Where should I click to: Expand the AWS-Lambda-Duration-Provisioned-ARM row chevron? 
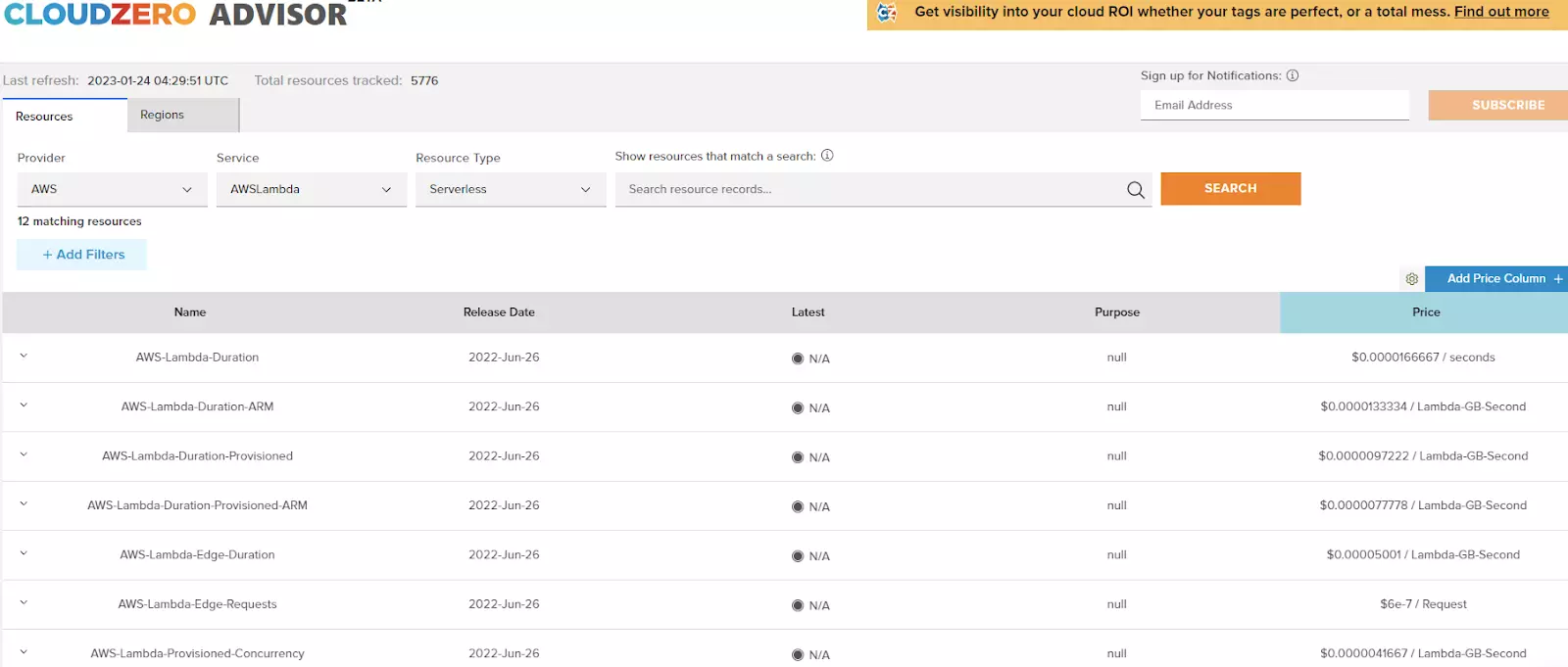[24, 503]
